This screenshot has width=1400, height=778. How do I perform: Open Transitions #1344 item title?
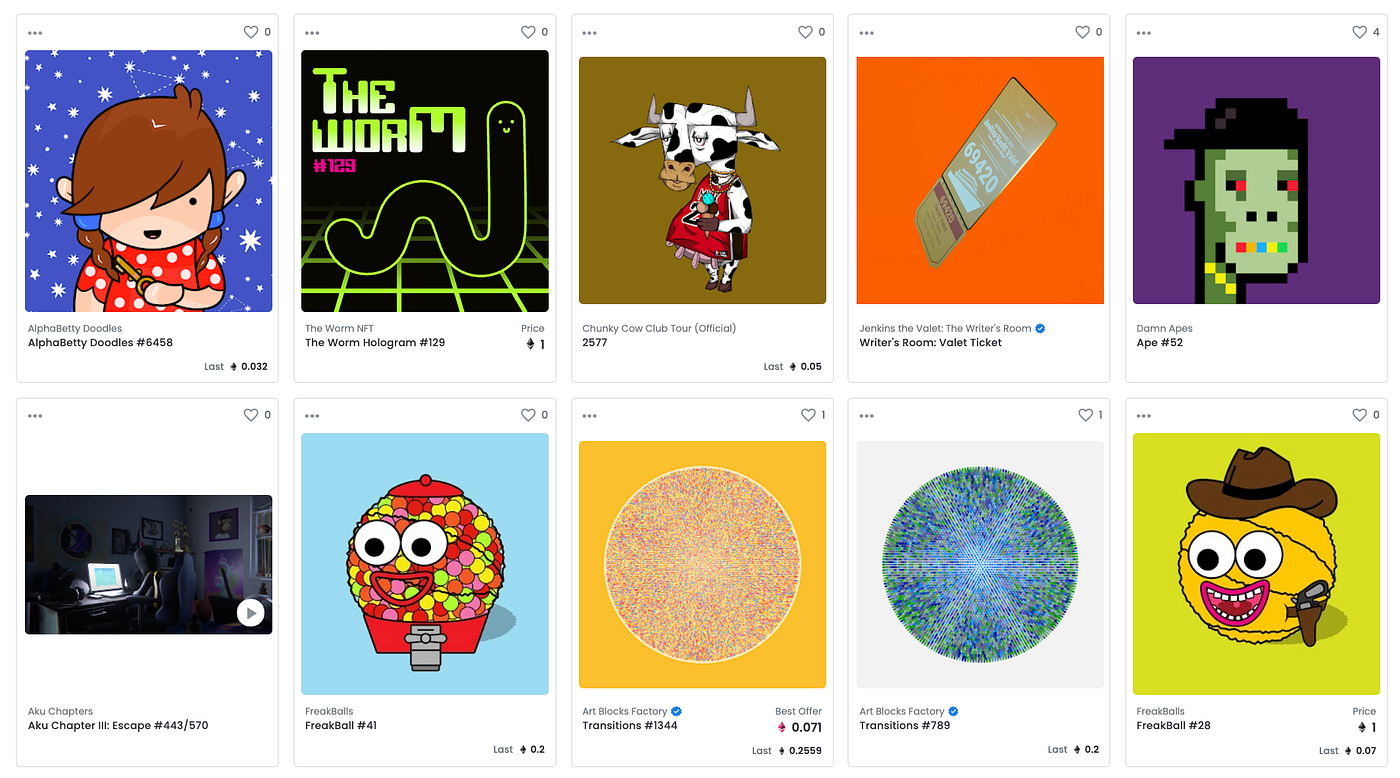click(x=630, y=725)
